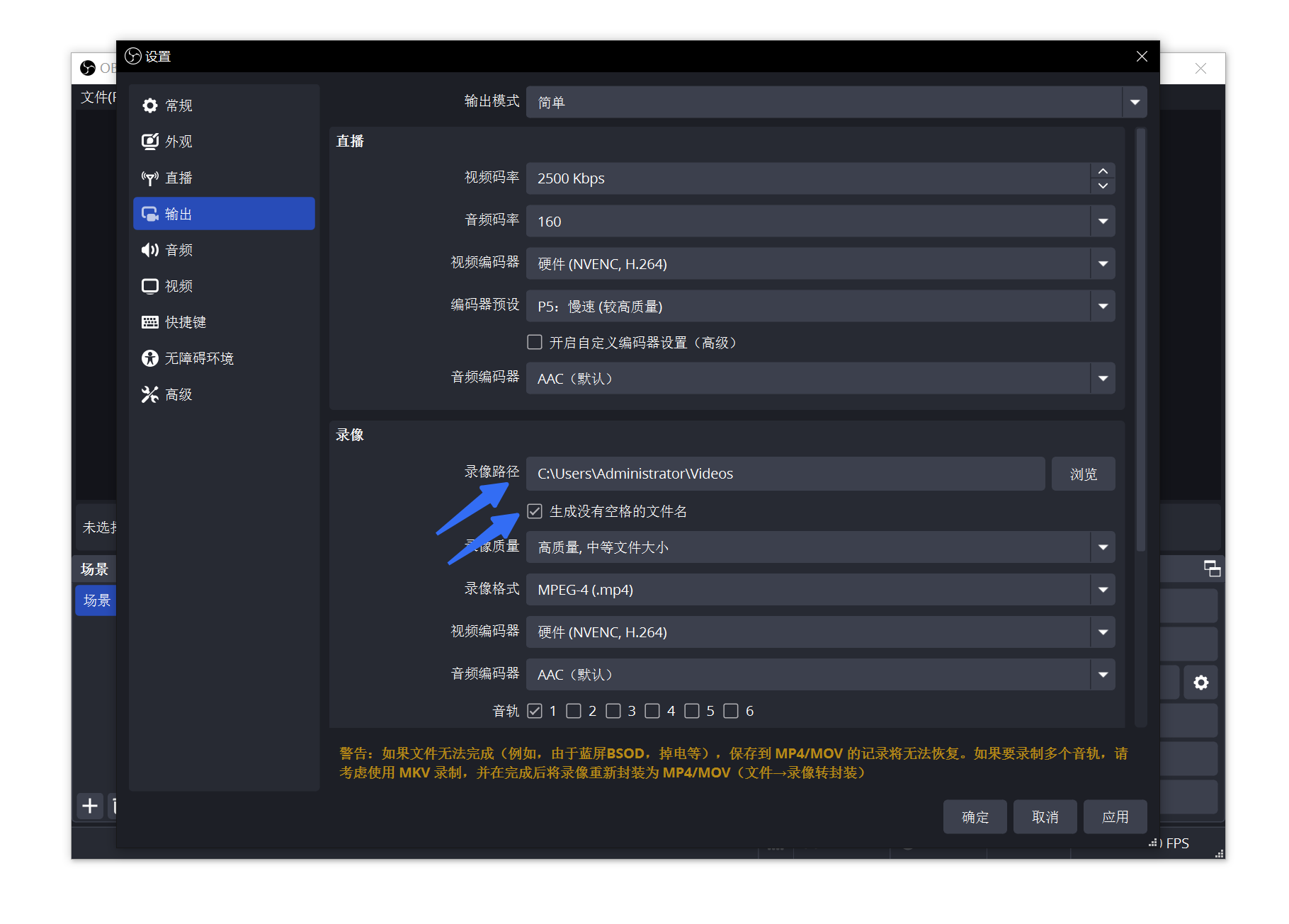Image resolution: width=1289 pixels, height=924 pixels.
Task: Open recording 视频编码器 NVENC dropdown
Action: (820, 632)
